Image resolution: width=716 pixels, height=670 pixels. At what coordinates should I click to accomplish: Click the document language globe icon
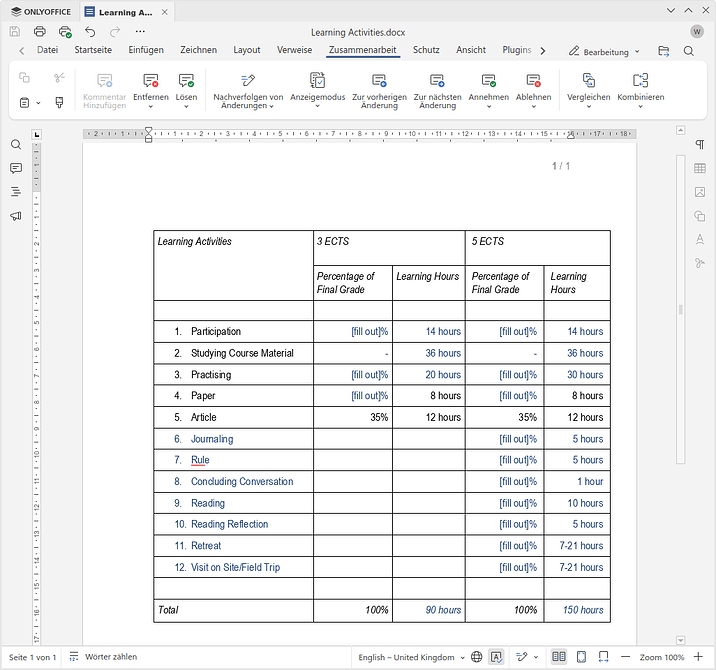(x=476, y=657)
